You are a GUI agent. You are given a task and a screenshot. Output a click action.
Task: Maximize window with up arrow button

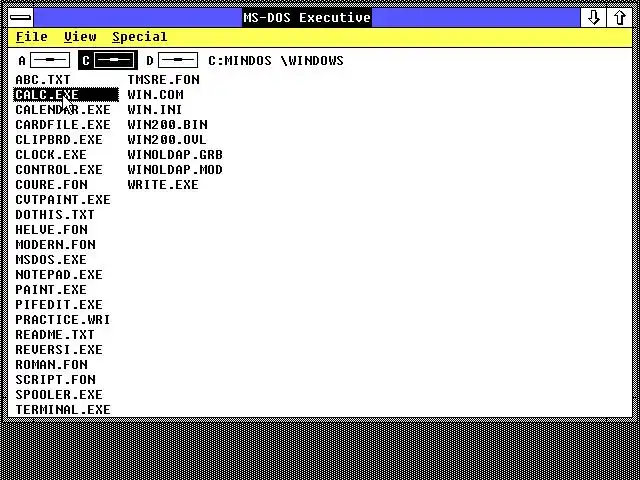(x=620, y=18)
